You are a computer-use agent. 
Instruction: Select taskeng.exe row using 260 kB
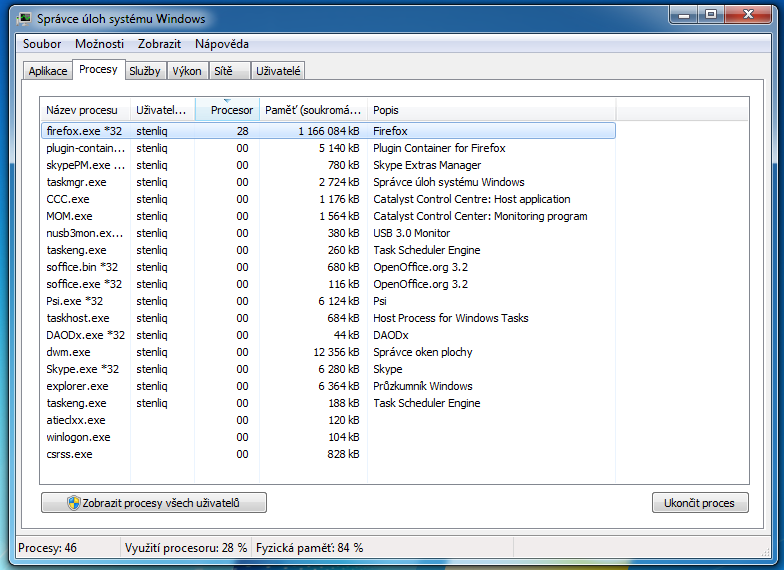328,250
